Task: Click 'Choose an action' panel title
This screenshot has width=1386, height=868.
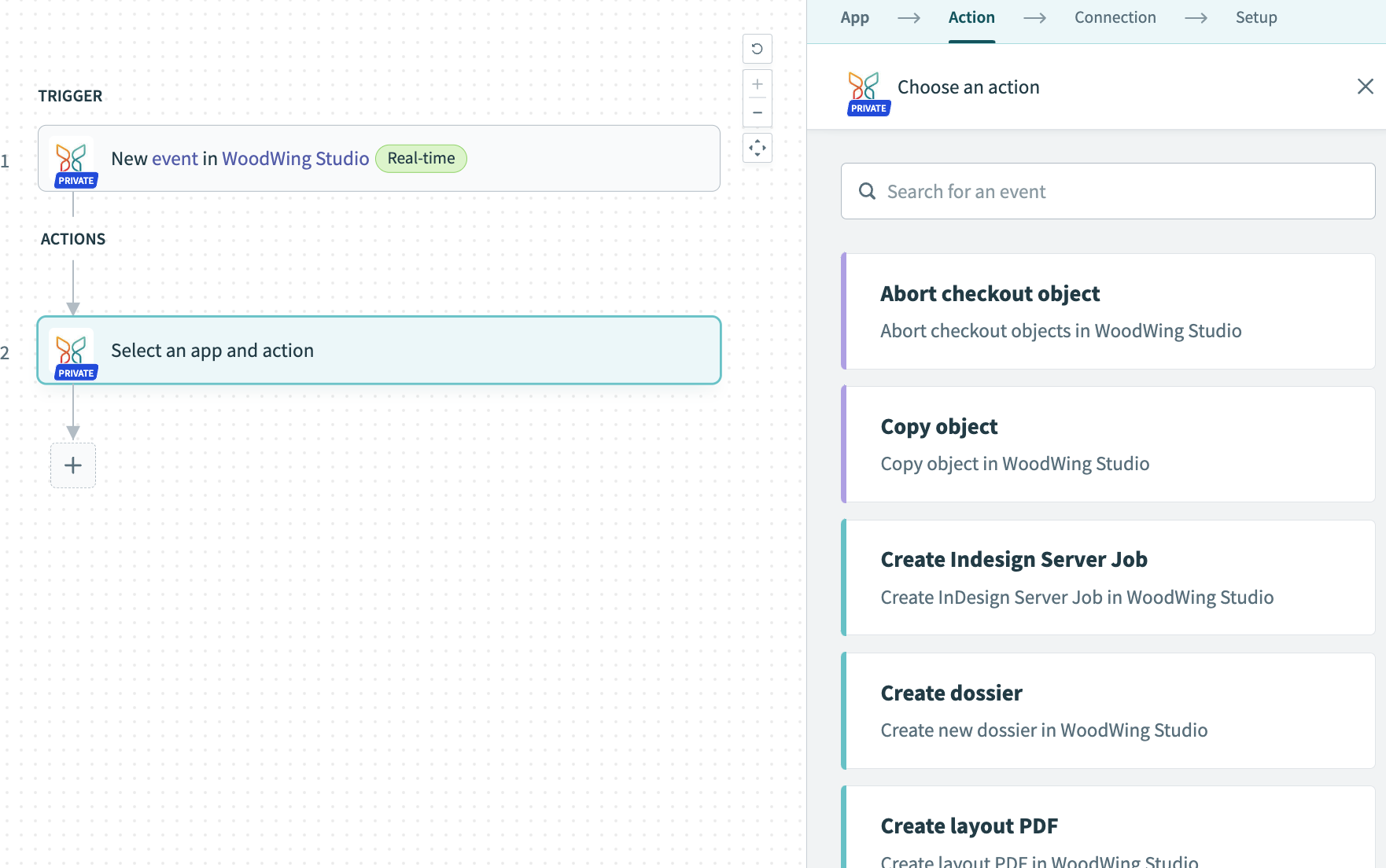Action: (x=968, y=87)
